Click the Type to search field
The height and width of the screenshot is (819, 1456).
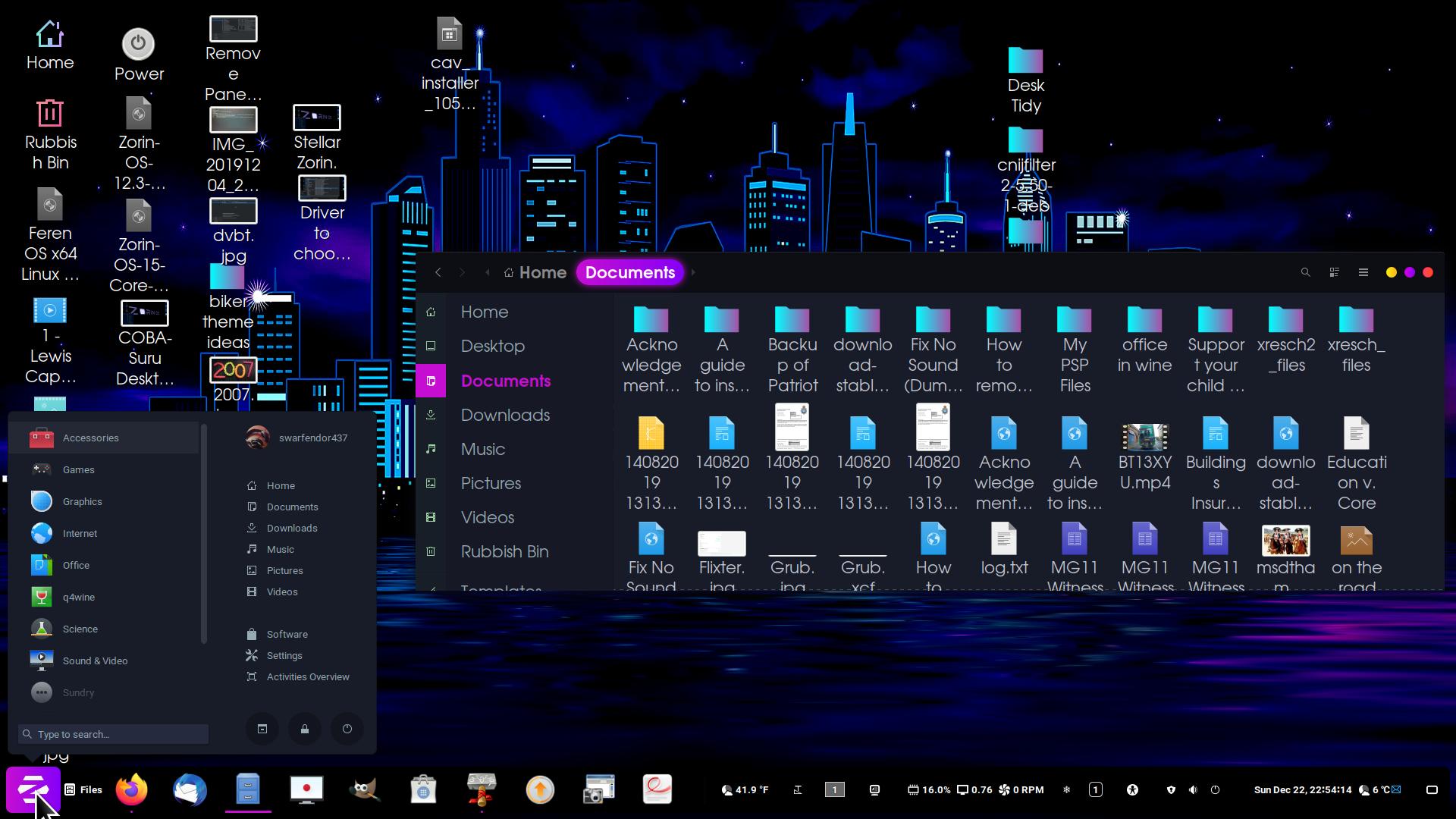[114, 734]
